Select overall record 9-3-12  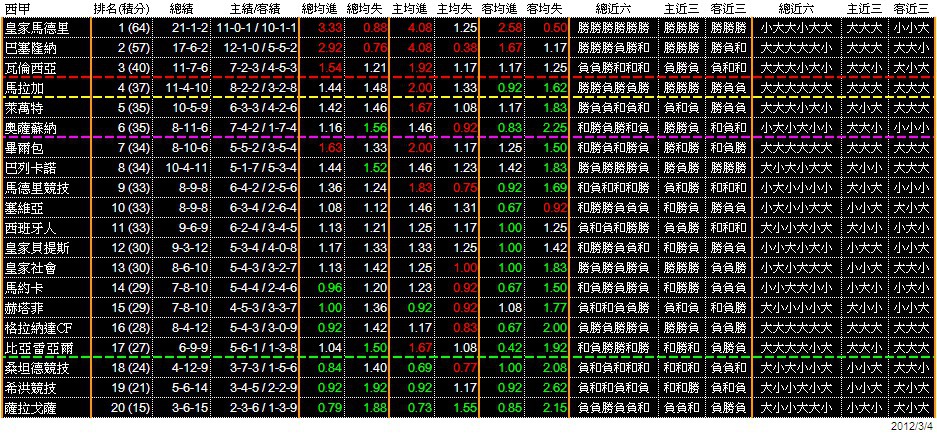point(190,248)
